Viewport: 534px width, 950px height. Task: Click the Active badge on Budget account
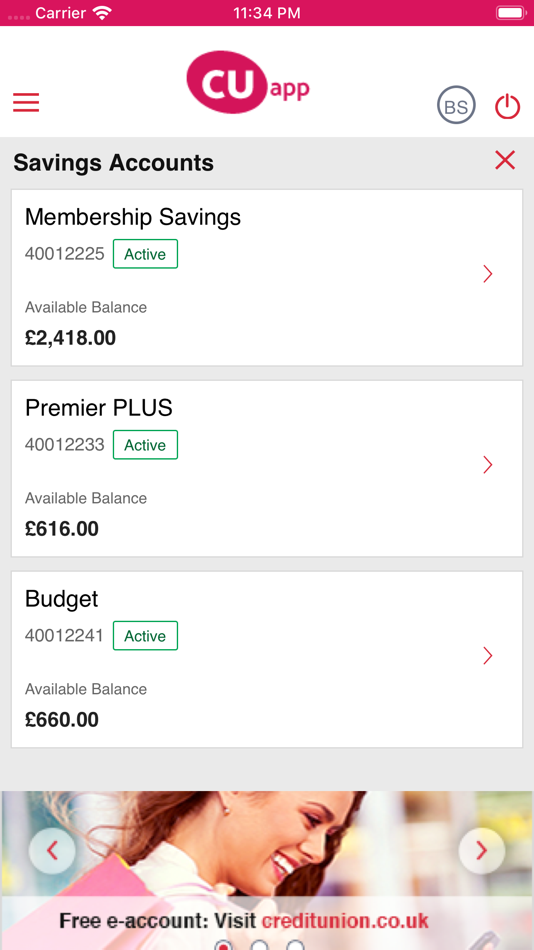click(145, 636)
